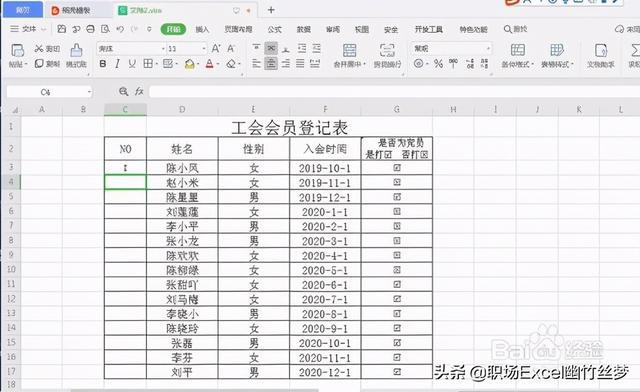Click the decrease decimal places icon

coord(484,63)
